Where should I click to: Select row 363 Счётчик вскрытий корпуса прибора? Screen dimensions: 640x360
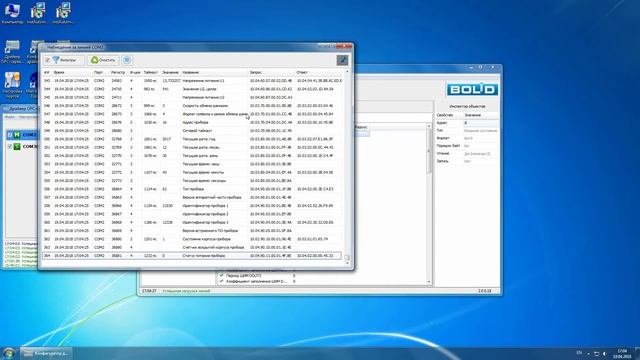click(x=192, y=247)
